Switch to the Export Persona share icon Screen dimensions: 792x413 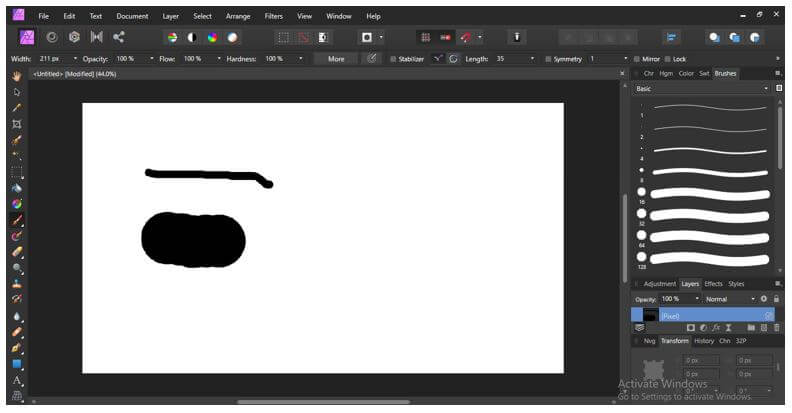pos(119,37)
